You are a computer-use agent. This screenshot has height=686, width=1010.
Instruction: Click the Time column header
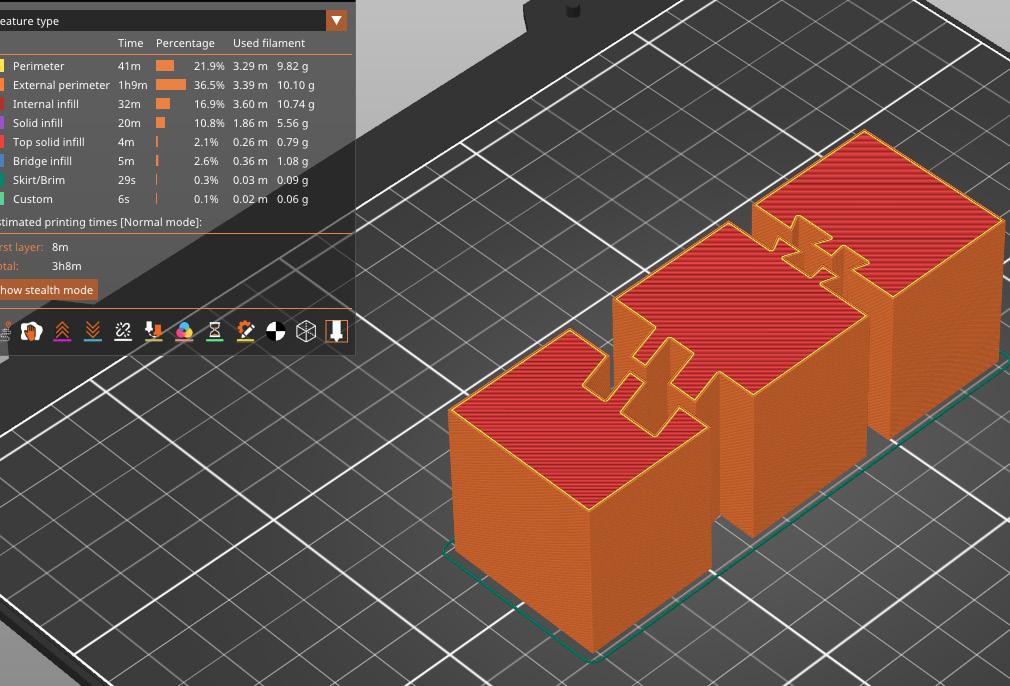pos(130,43)
